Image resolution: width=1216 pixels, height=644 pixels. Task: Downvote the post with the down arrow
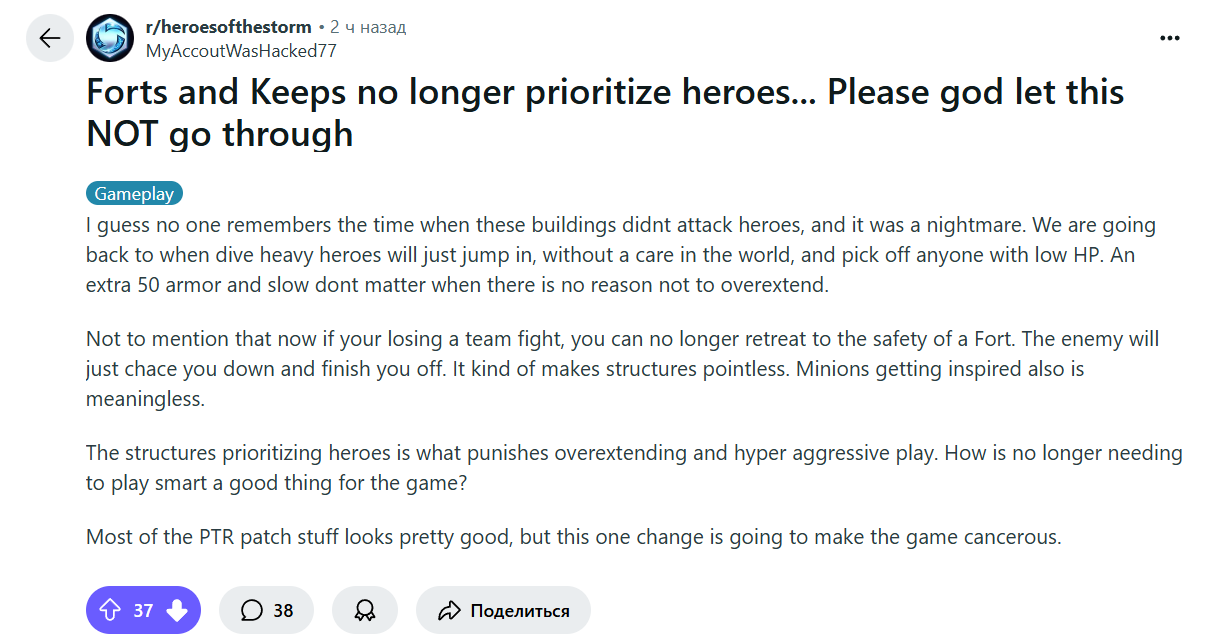click(177, 610)
